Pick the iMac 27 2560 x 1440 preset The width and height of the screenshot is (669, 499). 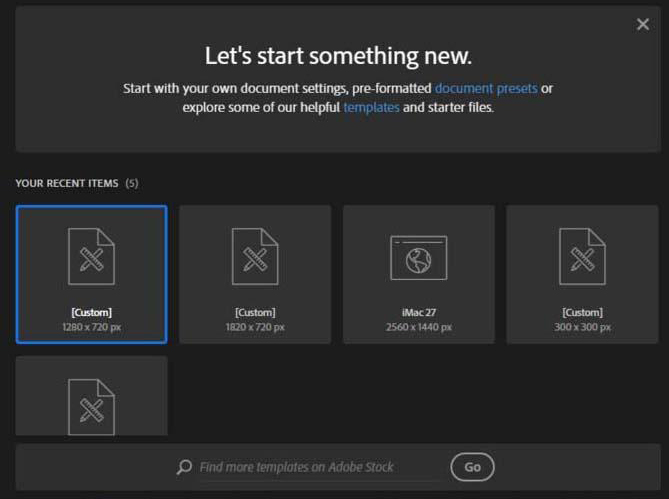pyautogui.click(x=419, y=274)
